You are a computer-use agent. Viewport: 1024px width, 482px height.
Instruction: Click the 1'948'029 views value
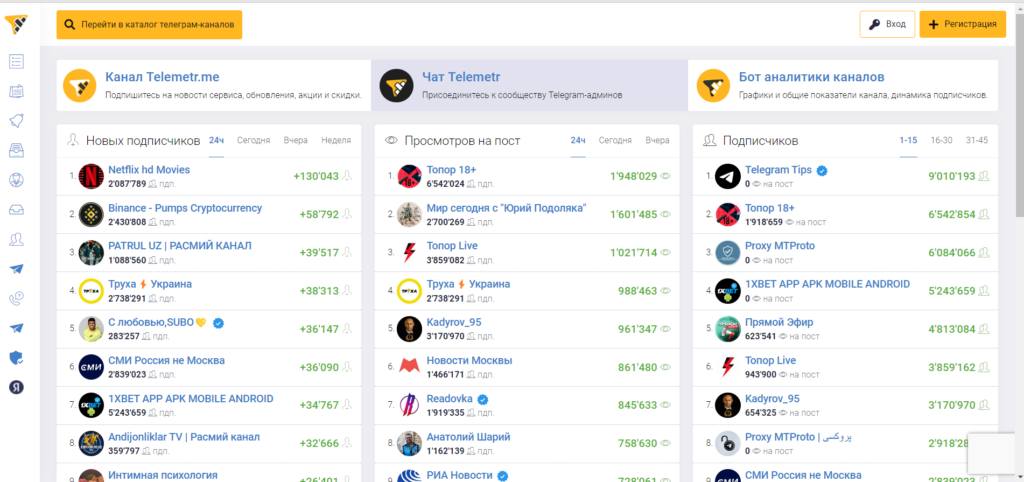[633, 176]
